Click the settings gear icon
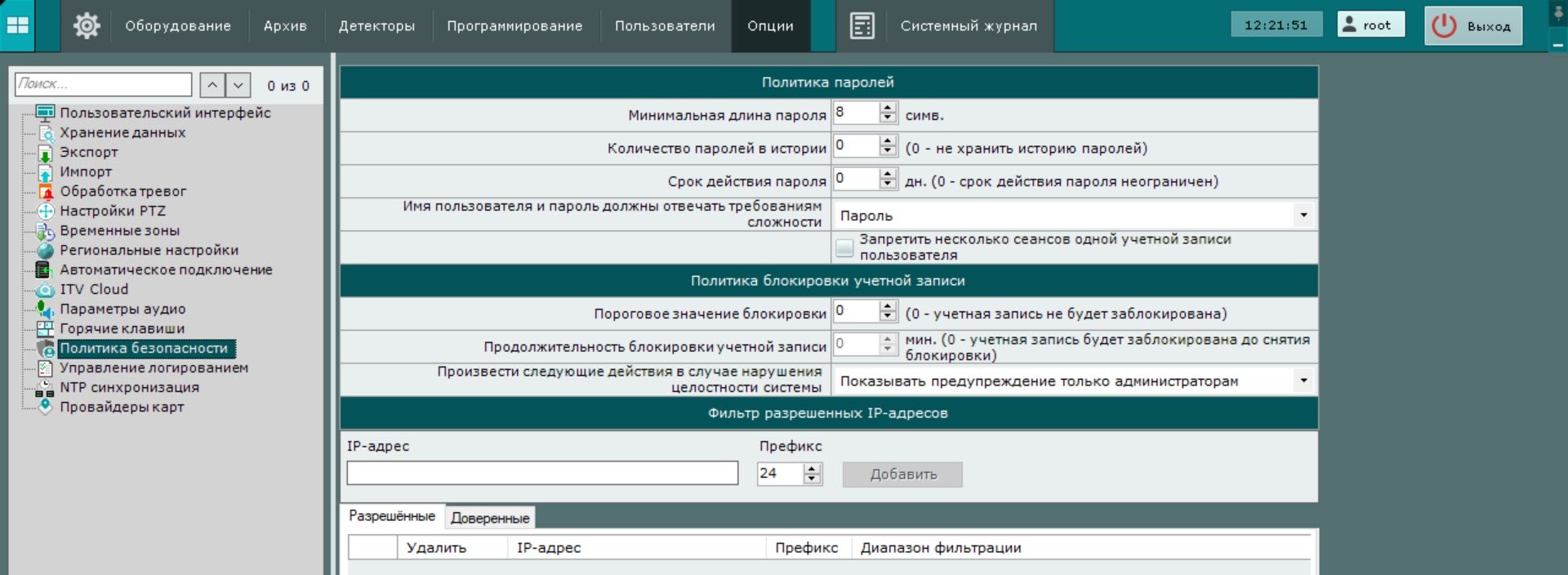 pyautogui.click(x=87, y=25)
